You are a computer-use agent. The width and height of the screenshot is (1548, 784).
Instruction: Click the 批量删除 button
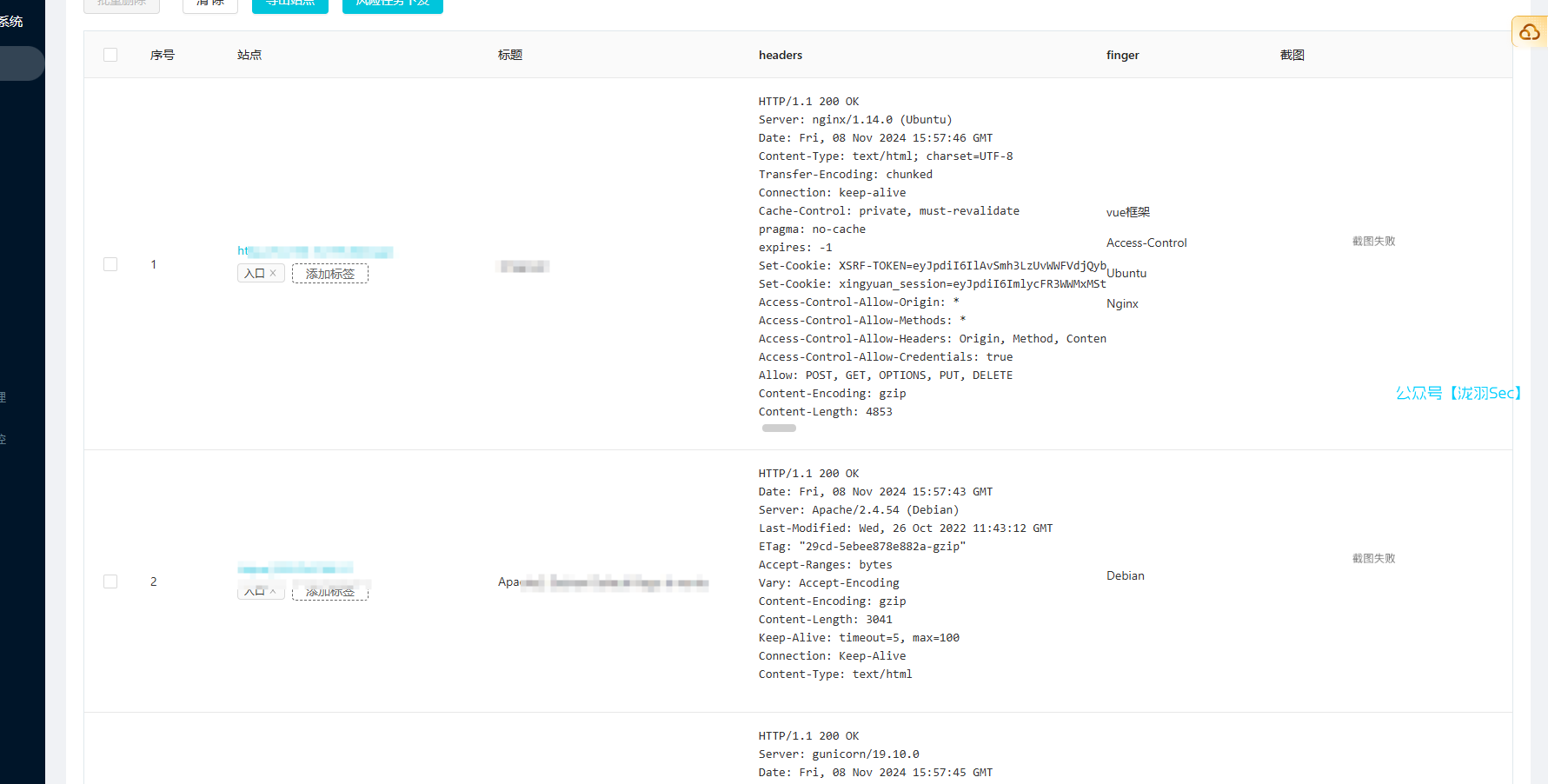point(122,3)
